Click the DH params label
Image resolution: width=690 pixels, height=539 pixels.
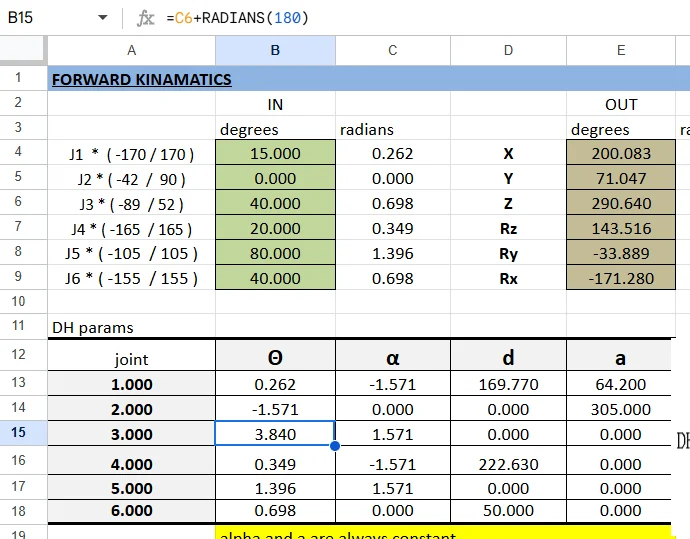[93, 328]
